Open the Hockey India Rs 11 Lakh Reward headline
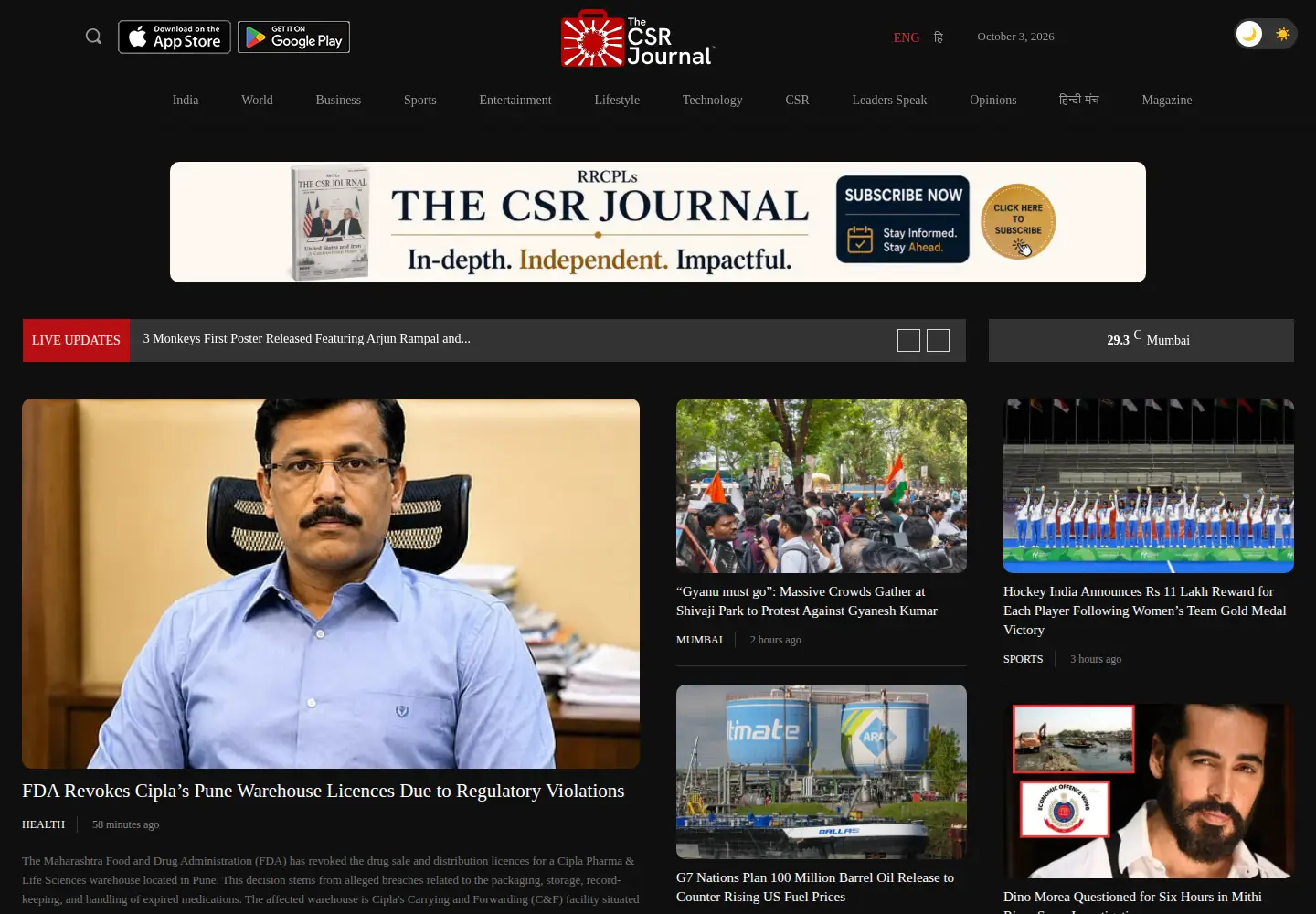 1145,611
